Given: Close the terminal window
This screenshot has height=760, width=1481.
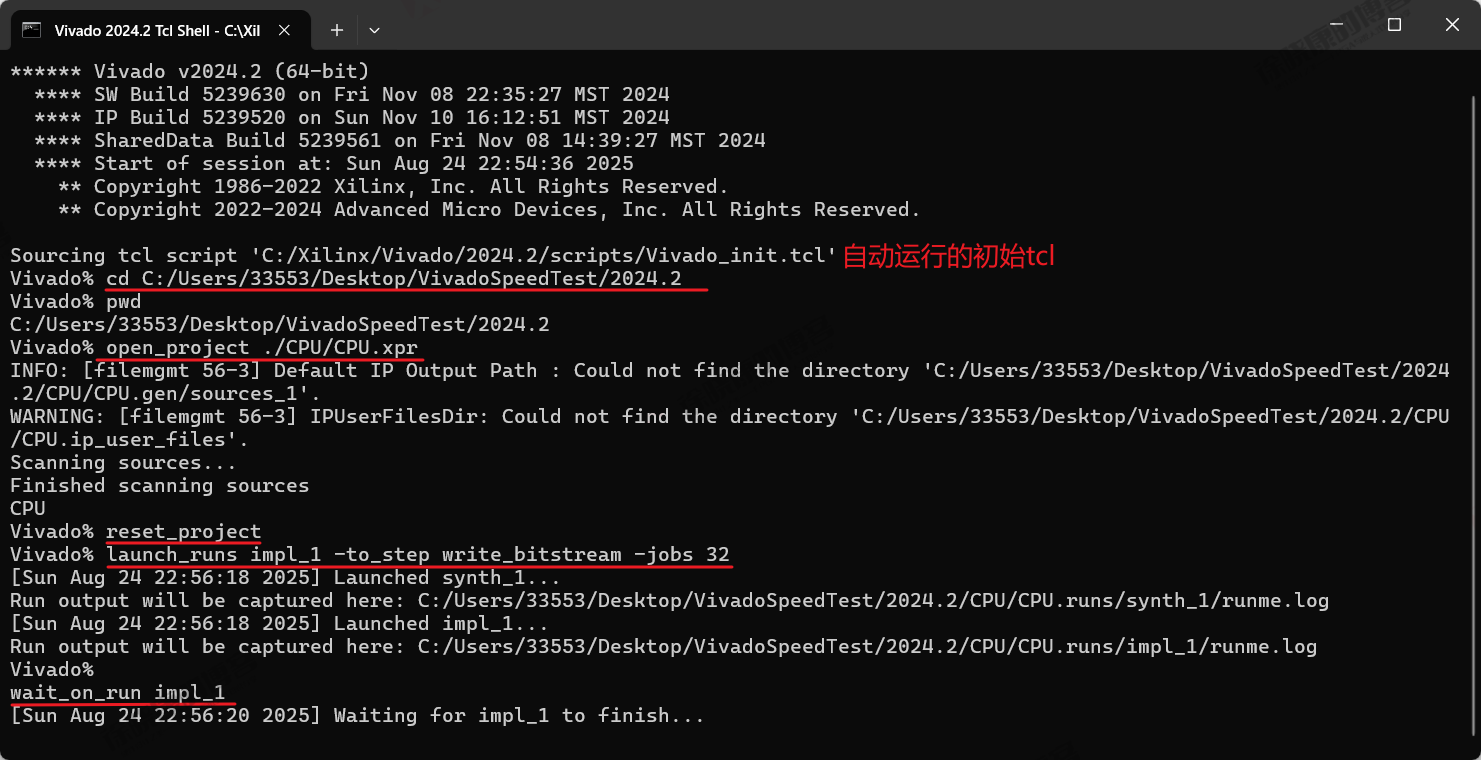Looking at the screenshot, I should click(1452, 24).
